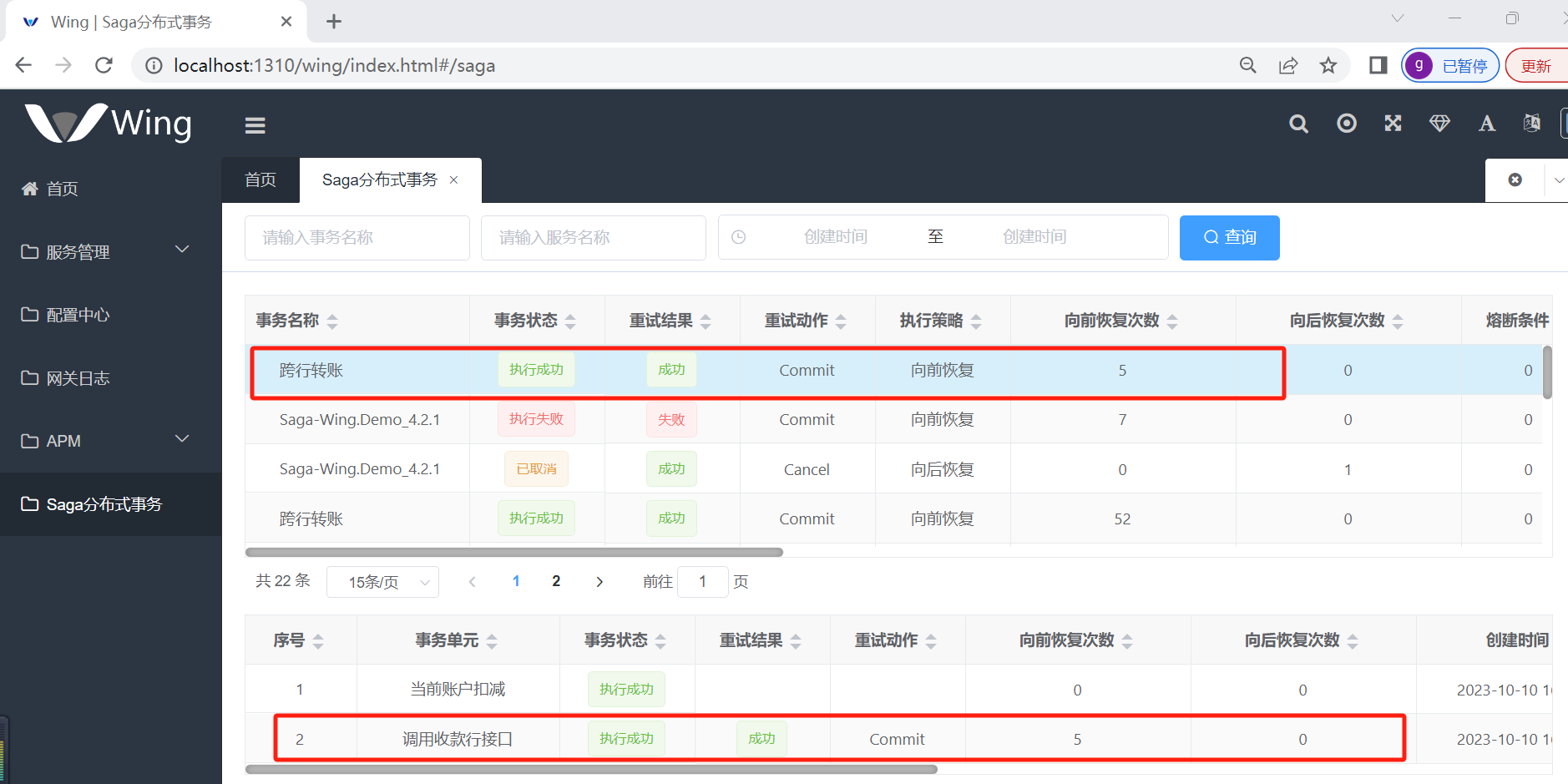Image resolution: width=1568 pixels, height=784 pixels.
Task: Click the start 创建时间 date field
Action: [x=836, y=237]
